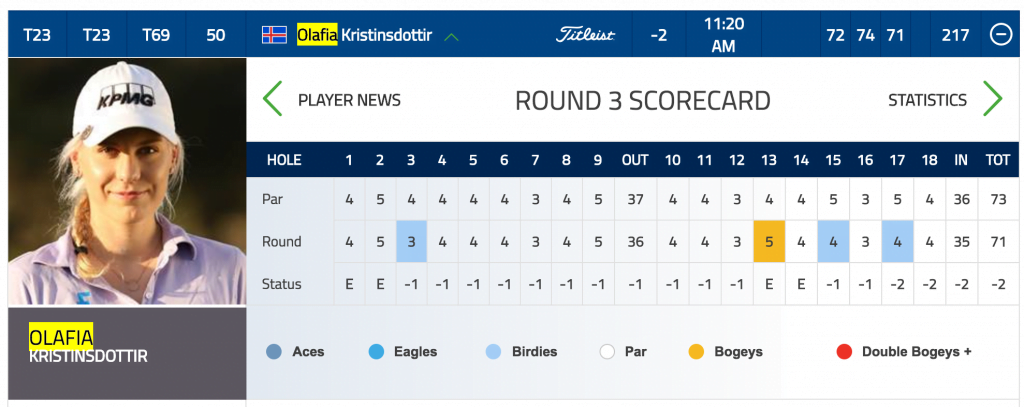Select the hole 13 bogey score cell
Viewport: 1024px width, 407px height.
pyautogui.click(x=769, y=242)
